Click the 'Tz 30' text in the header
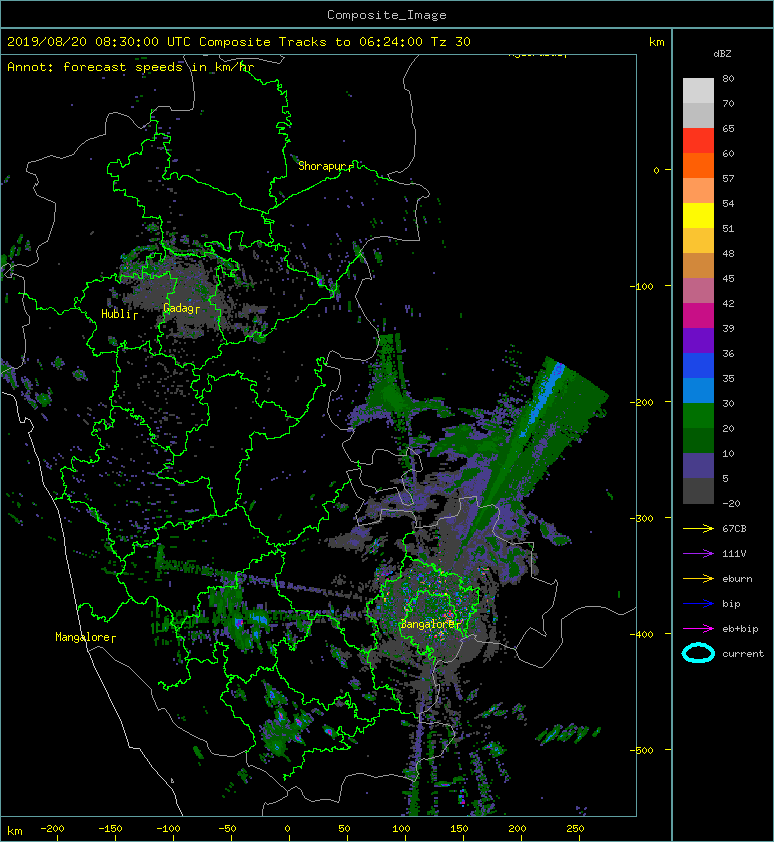This screenshot has height=842, width=774. click(x=451, y=42)
